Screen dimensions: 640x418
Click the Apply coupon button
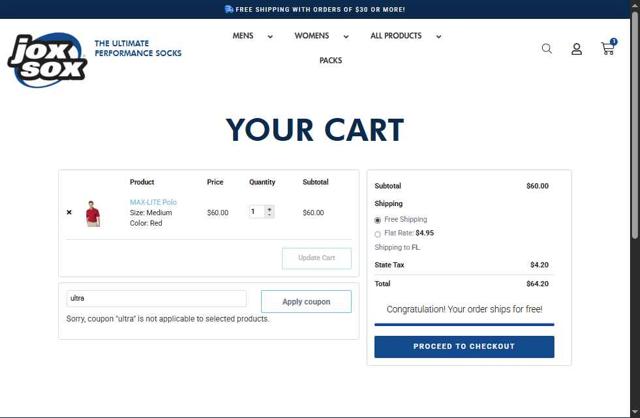pos(306,302)
